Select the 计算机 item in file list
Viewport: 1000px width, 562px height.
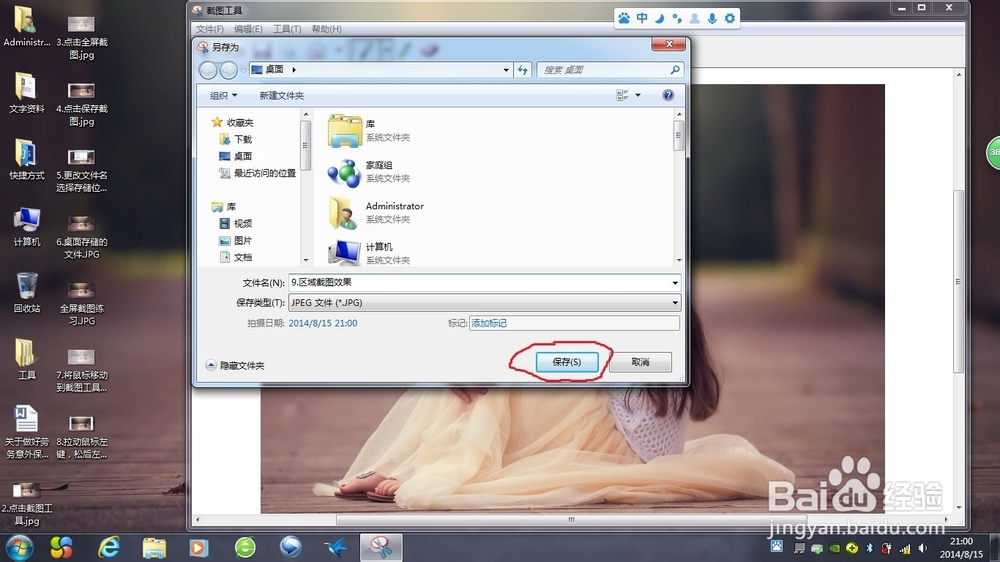click(x=369, y=253)
